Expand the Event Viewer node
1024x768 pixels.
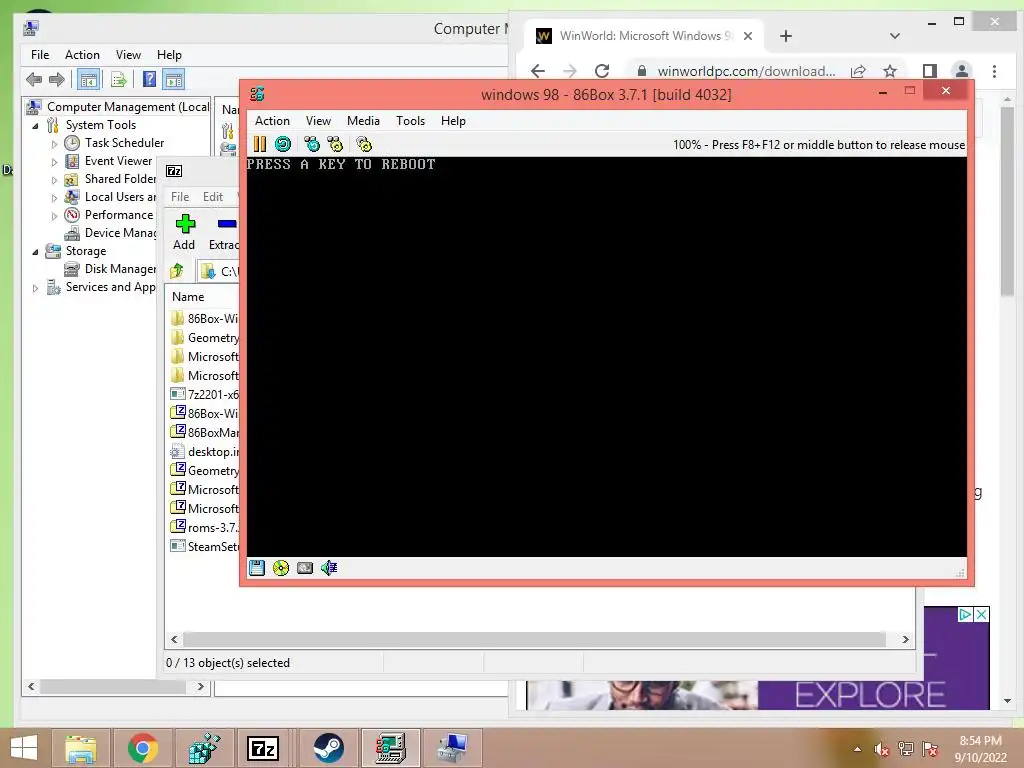[54, 161]
